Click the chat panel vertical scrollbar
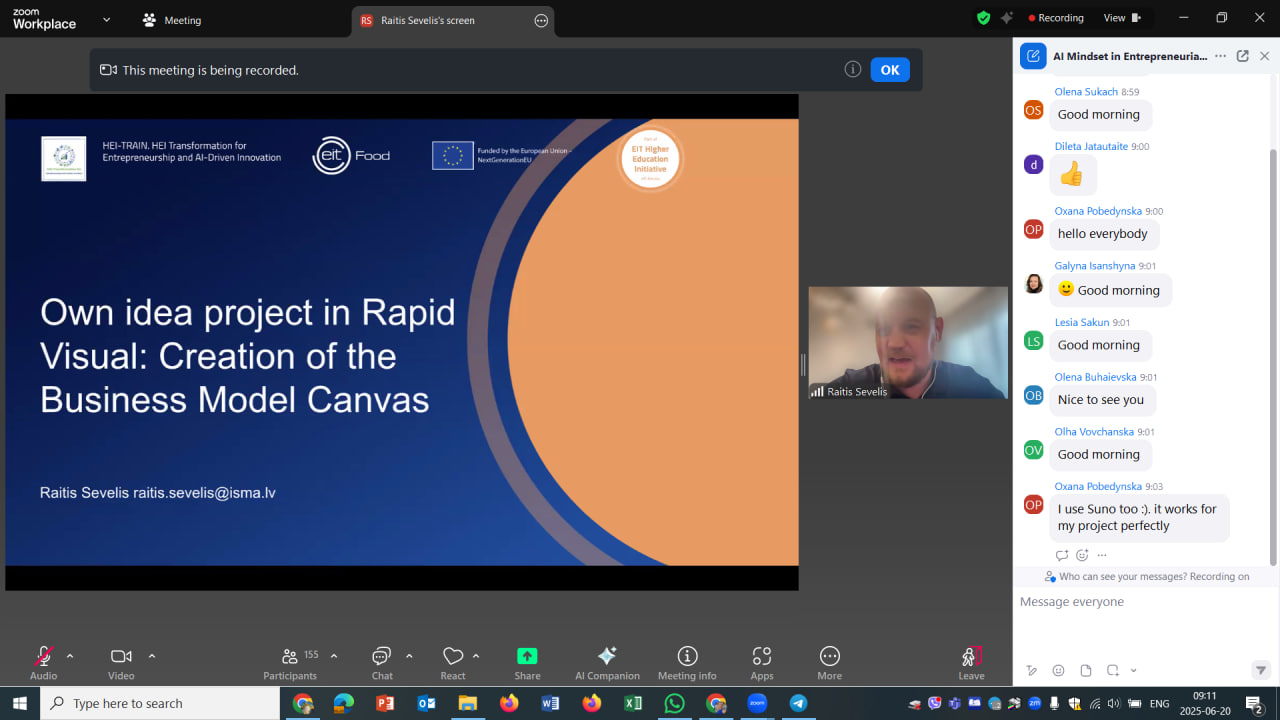The height and width of the screenshot is (720, 1280). [x=1273, y=350]
